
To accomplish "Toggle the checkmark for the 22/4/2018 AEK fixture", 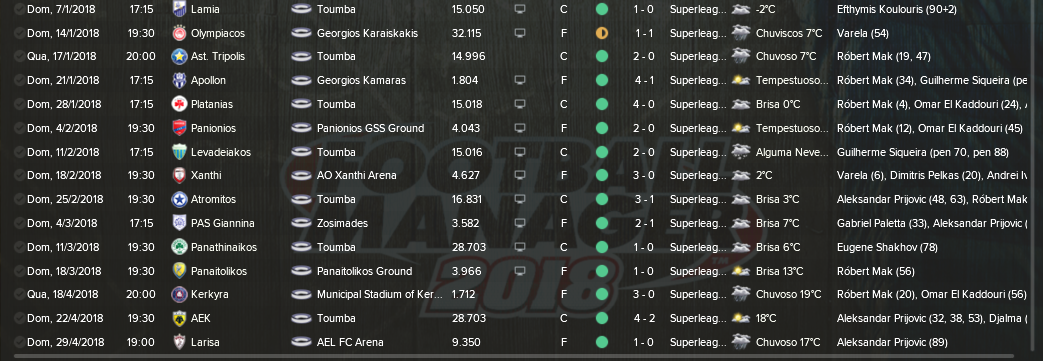I will [x=19, y=318].
